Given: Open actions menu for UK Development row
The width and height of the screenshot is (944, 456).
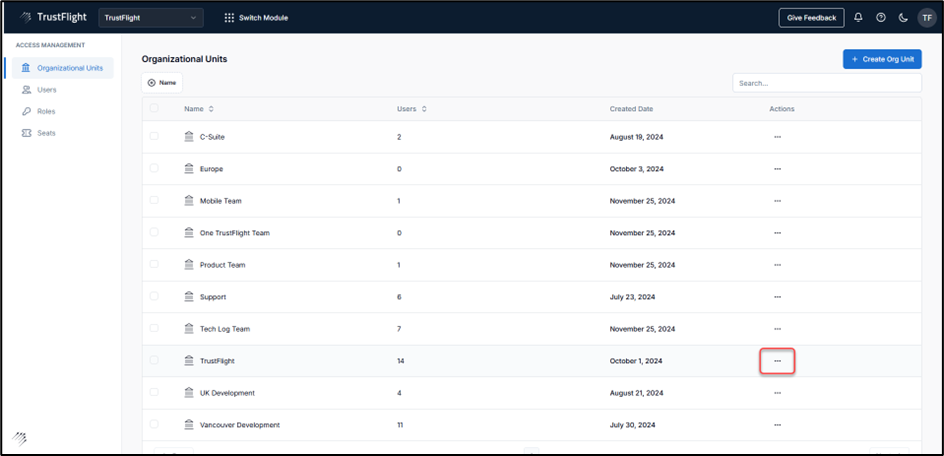Looking at the screenshot, I should pos(777,393).
